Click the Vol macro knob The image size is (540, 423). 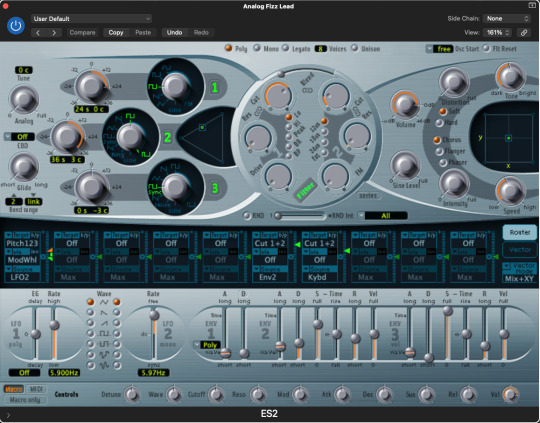click(510, 395)
